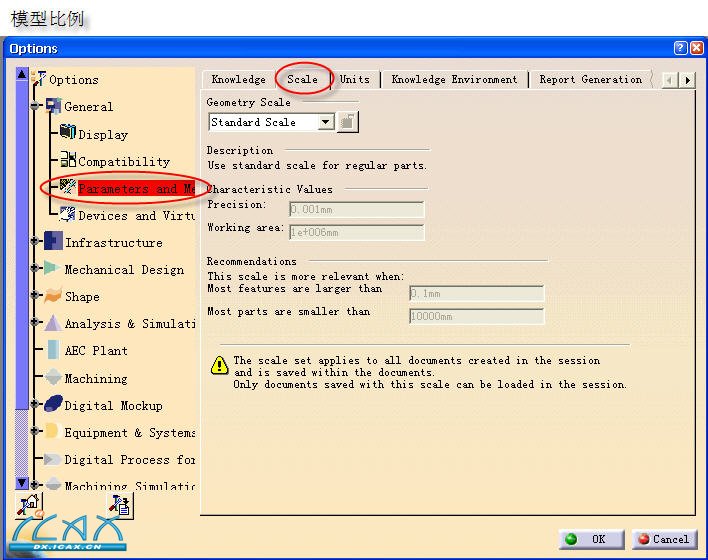Click the Digital Mockup blue icon
The image size is (708, 560).
(x=54, y=403)
